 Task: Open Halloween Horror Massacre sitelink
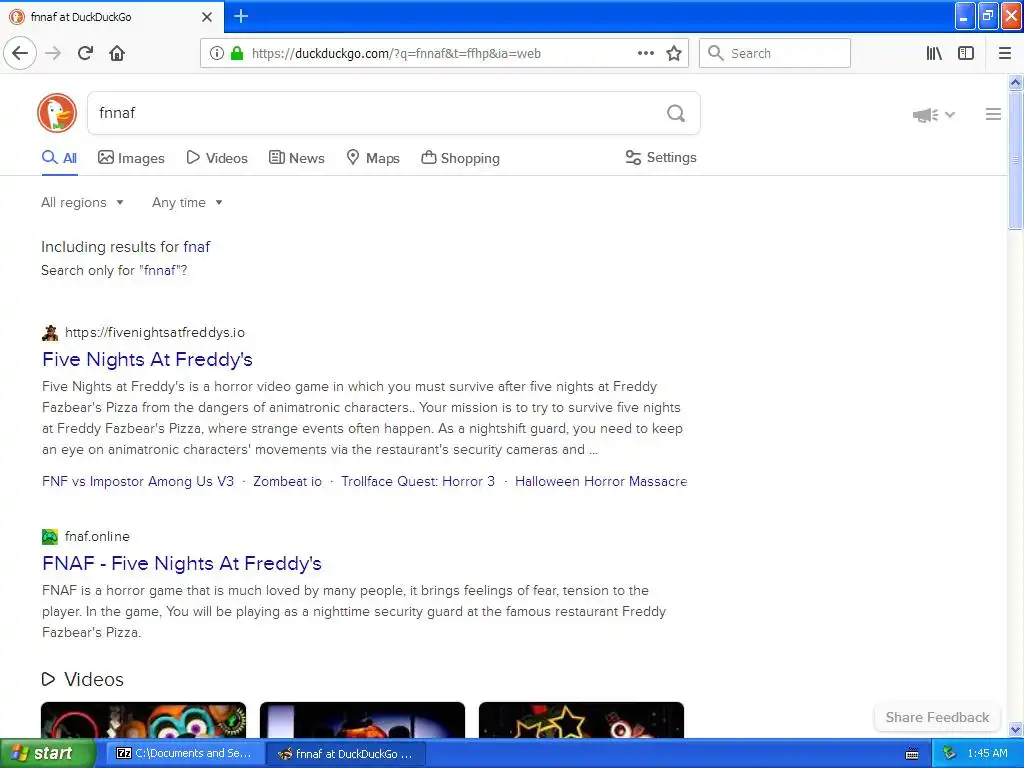click(x=601, y=481)
